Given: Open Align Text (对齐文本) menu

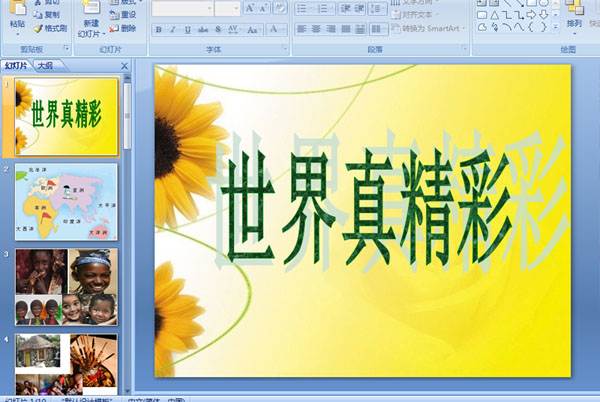Looking at the screenshot, I should tap(414, 15).
